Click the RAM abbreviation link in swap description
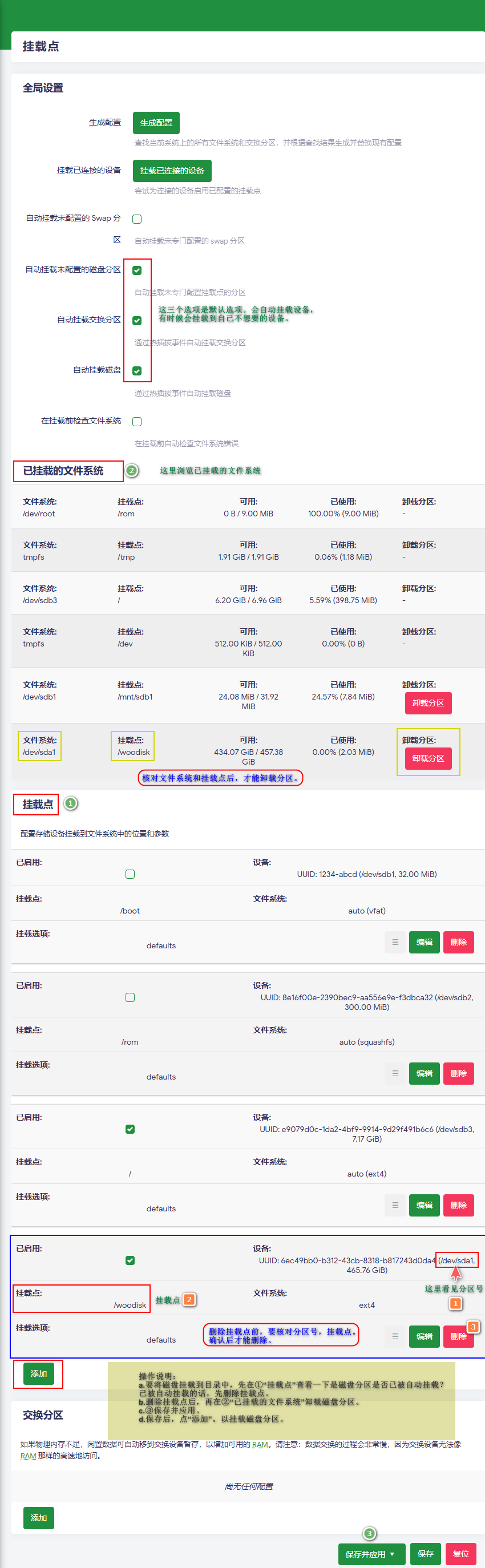The width and height of the screenshot is (485, 1568). tap(260, 1444)
